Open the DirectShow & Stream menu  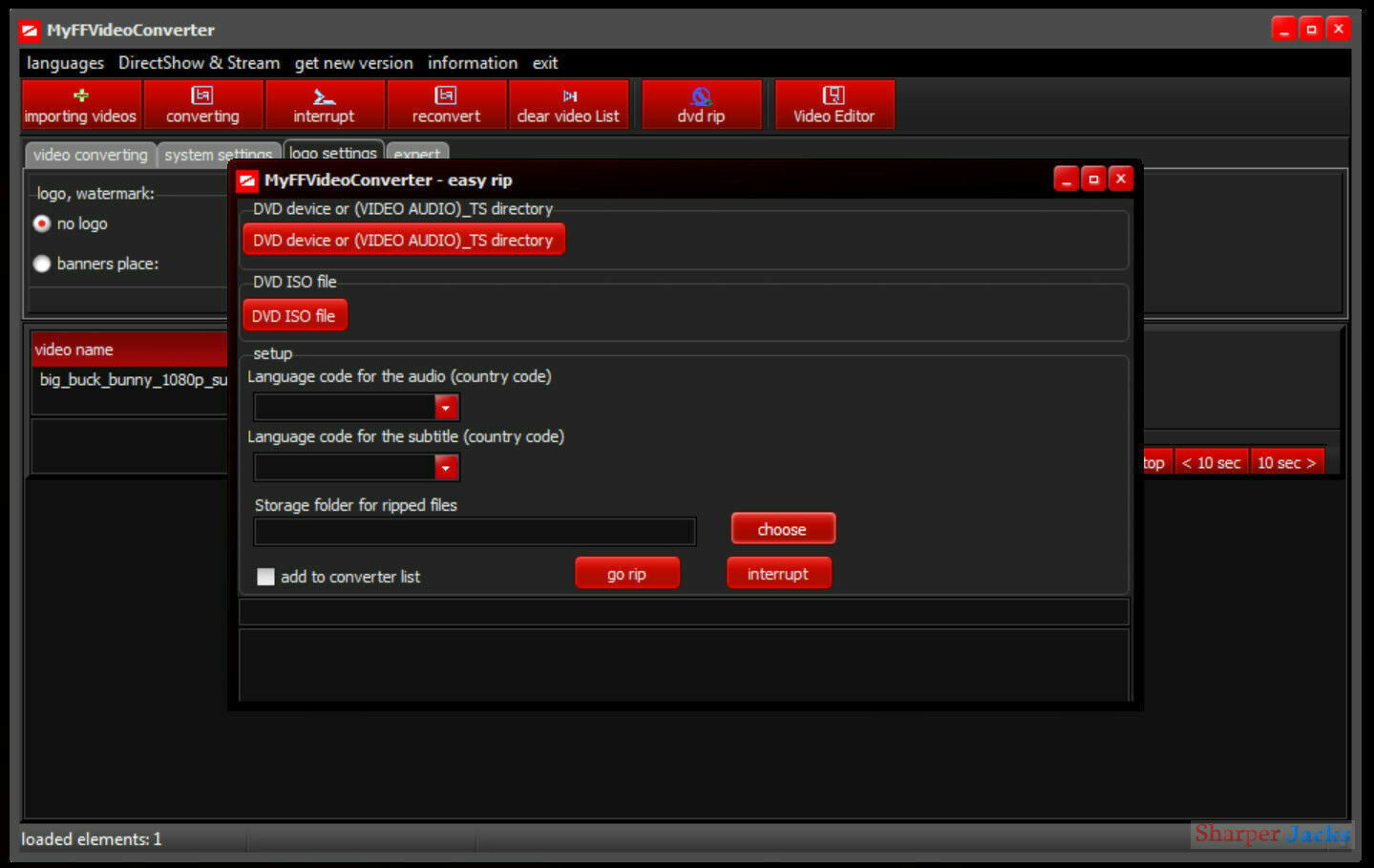[x=199, y=63]
